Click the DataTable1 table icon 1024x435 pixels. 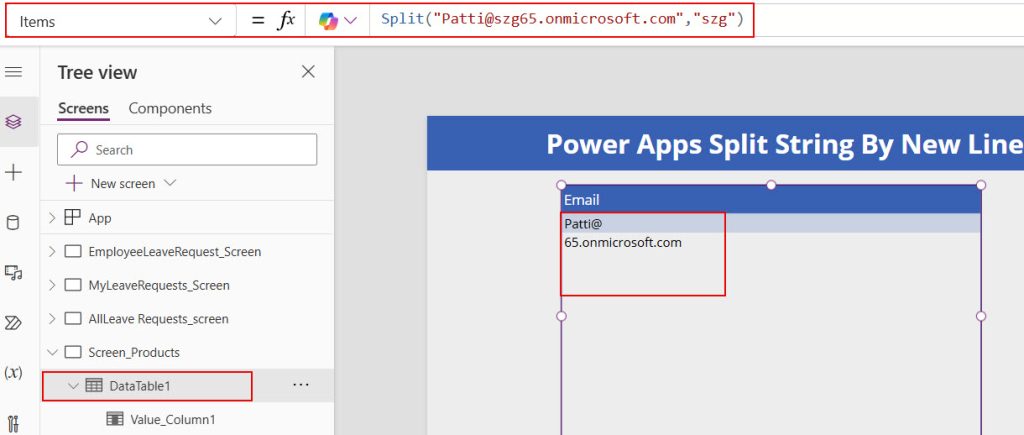click(93, 386)
